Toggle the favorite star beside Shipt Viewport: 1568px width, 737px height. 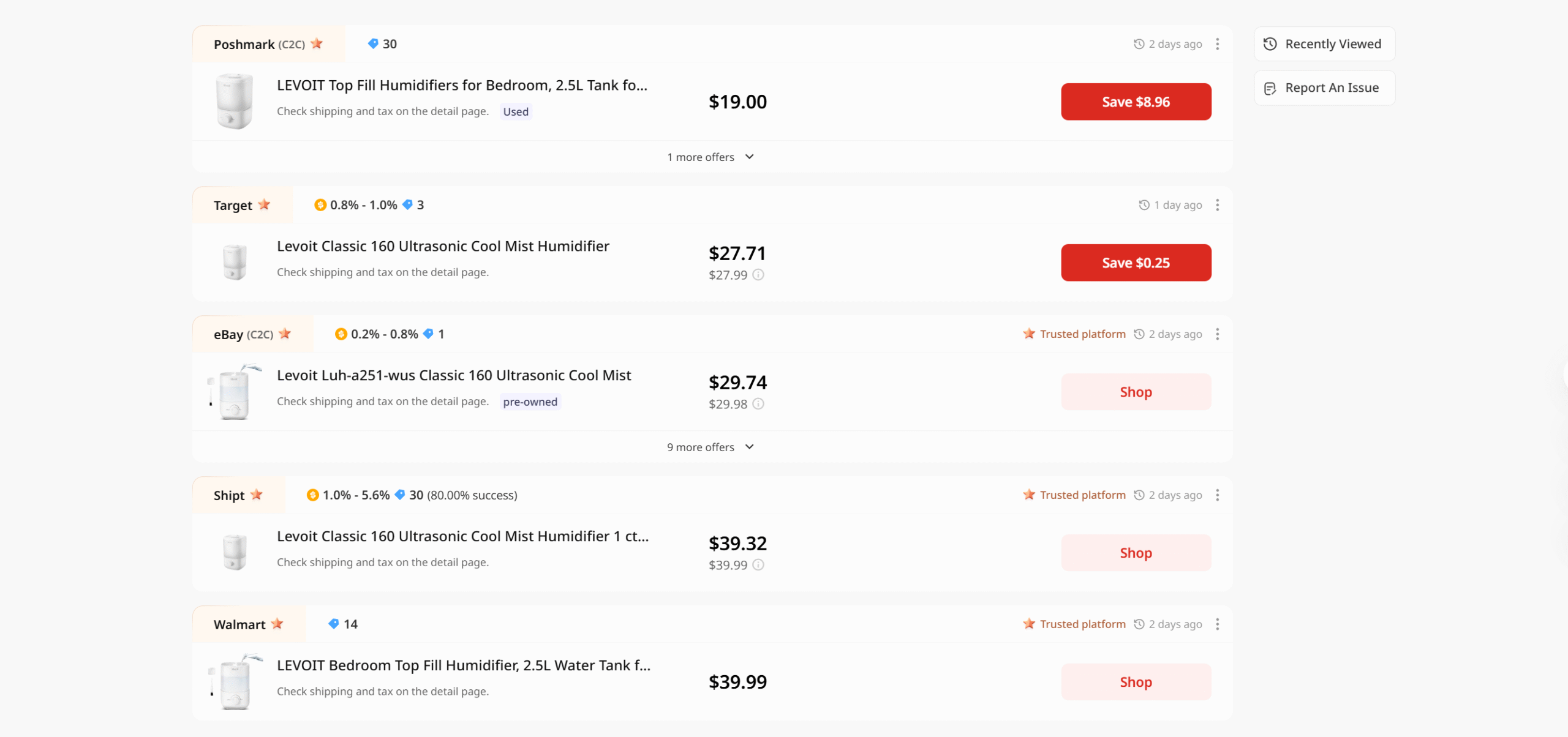pos(257,495)
